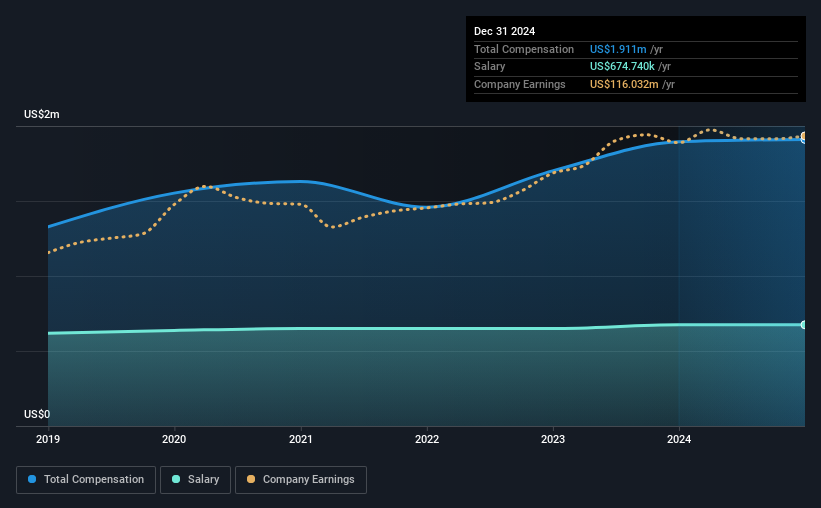The width and height of the screenshot is (821, 508).
Task: Click the company earnings end marker
Action: point(803,136)
